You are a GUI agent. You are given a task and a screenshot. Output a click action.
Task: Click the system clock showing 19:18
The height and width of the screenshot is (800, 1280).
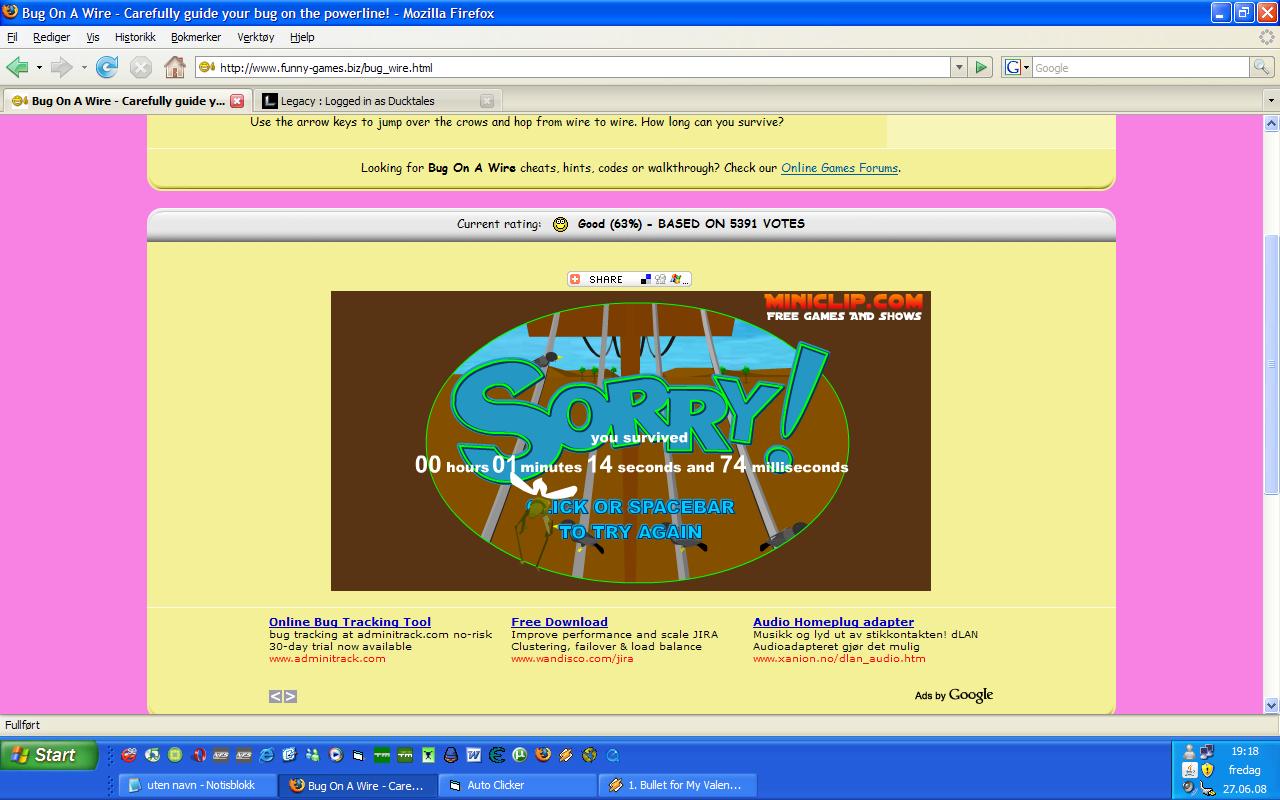(1245, 751)
